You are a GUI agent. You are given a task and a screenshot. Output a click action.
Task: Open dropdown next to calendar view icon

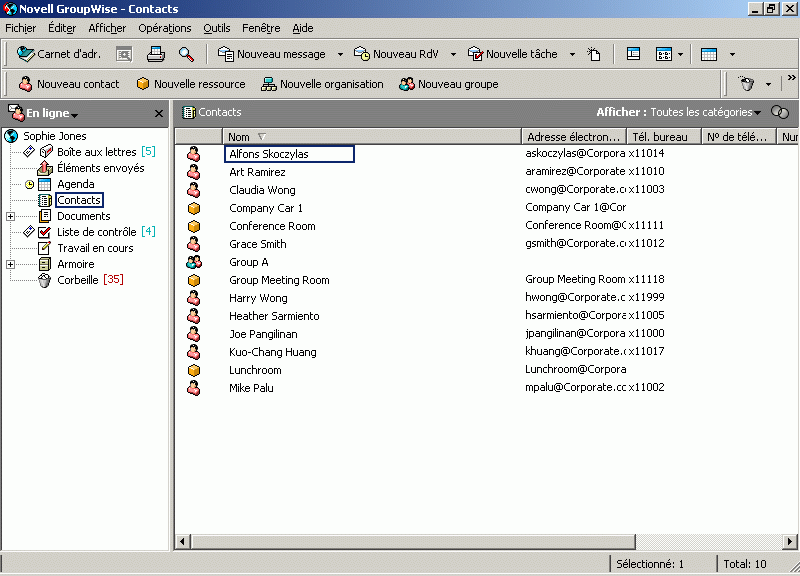(681, 55)
